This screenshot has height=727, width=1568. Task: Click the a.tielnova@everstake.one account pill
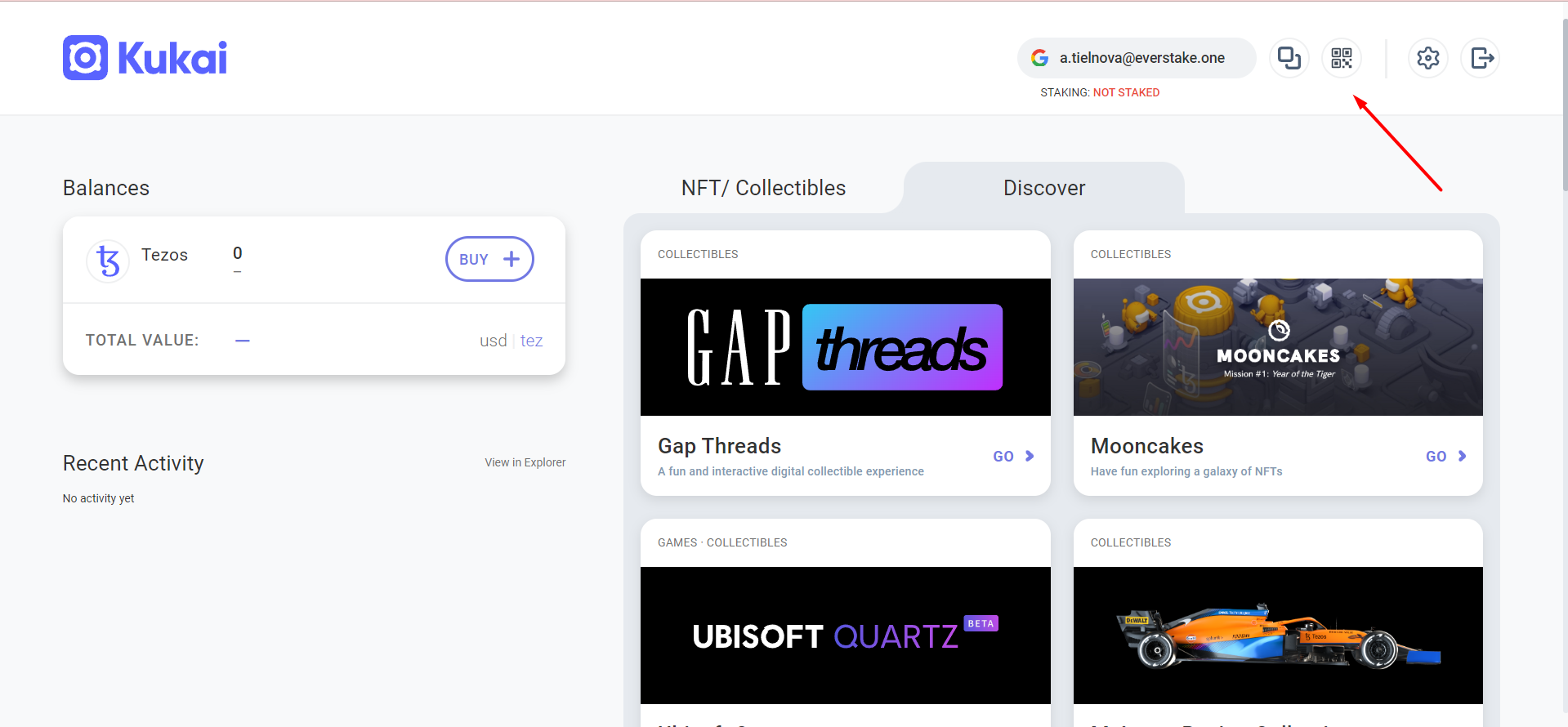pyautogui.click(x=1137, y=58)
